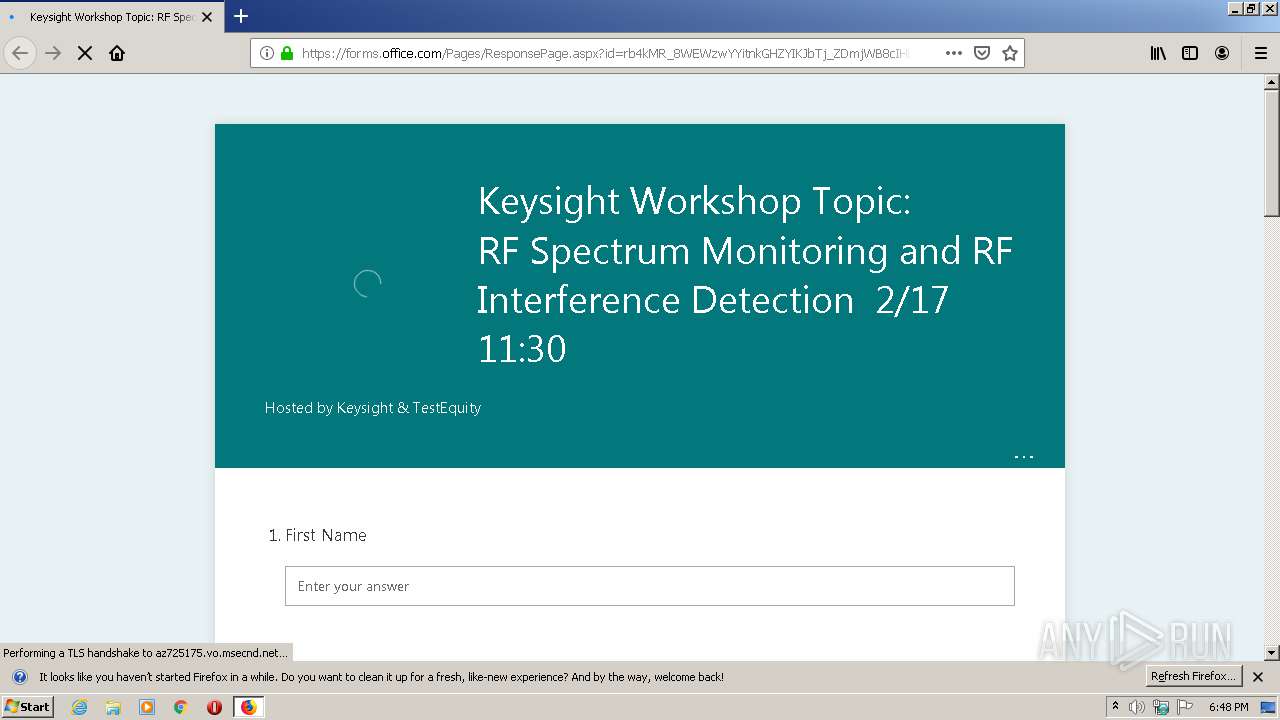Open Opera from the taskbar
This screenshot has width=1280, height=720.
(214, 707)
